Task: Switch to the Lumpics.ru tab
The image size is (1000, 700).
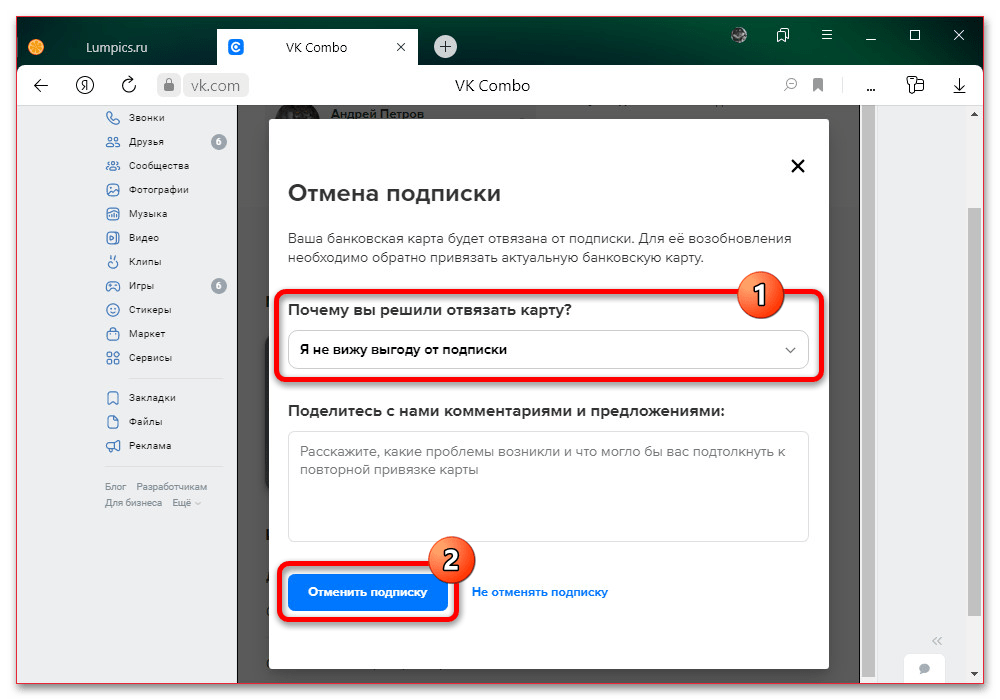Action: click(x=117, y=47)
